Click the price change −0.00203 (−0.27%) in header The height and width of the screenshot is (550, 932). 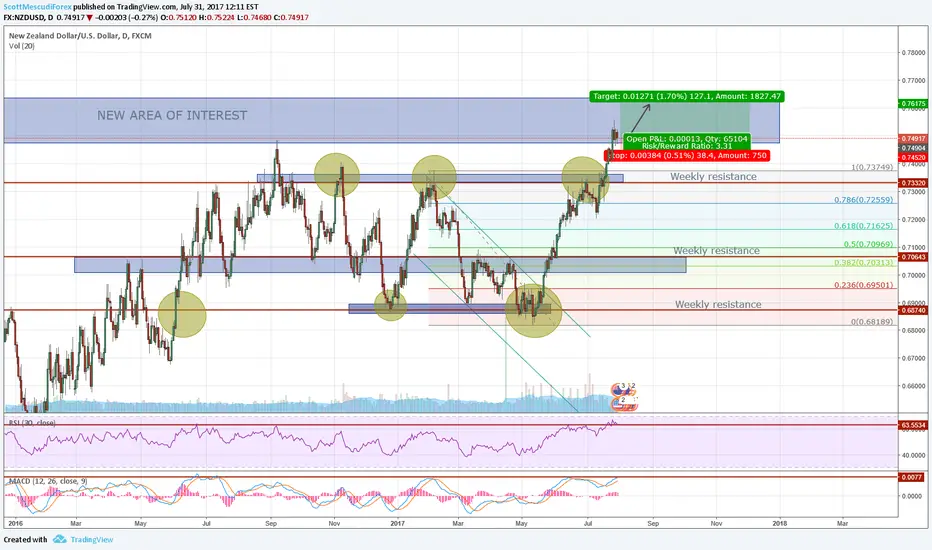coord(127,17)
